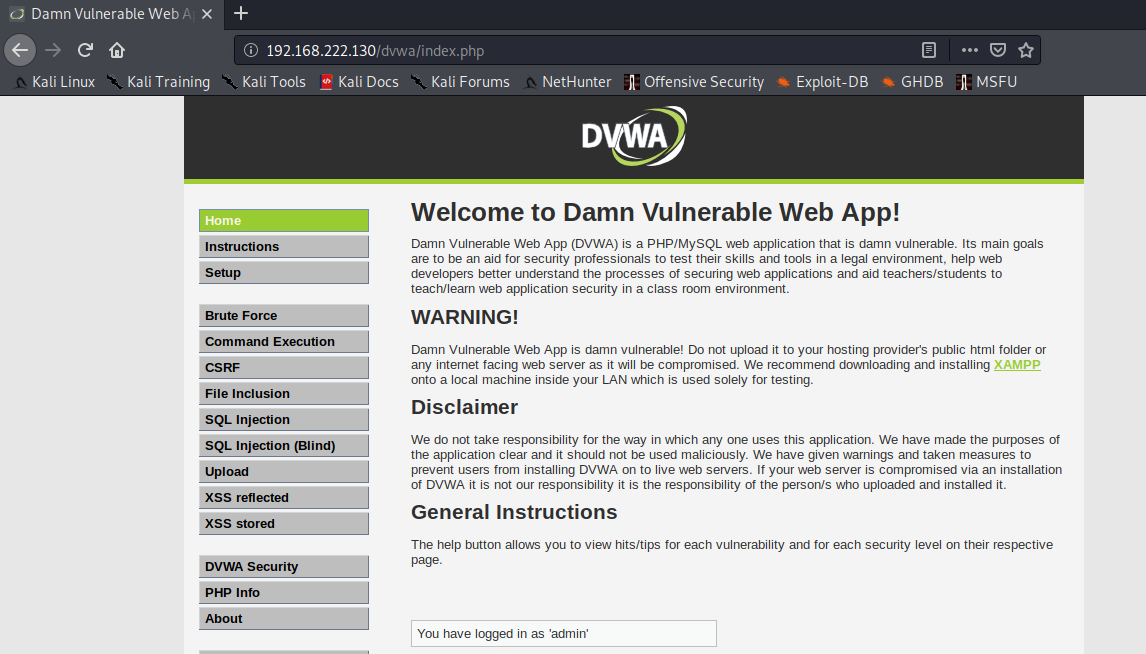Click the Welcome to Damn Vulnerable Web App heading
The width and height of the screenshot is (1146, 654).
[655, 212]
